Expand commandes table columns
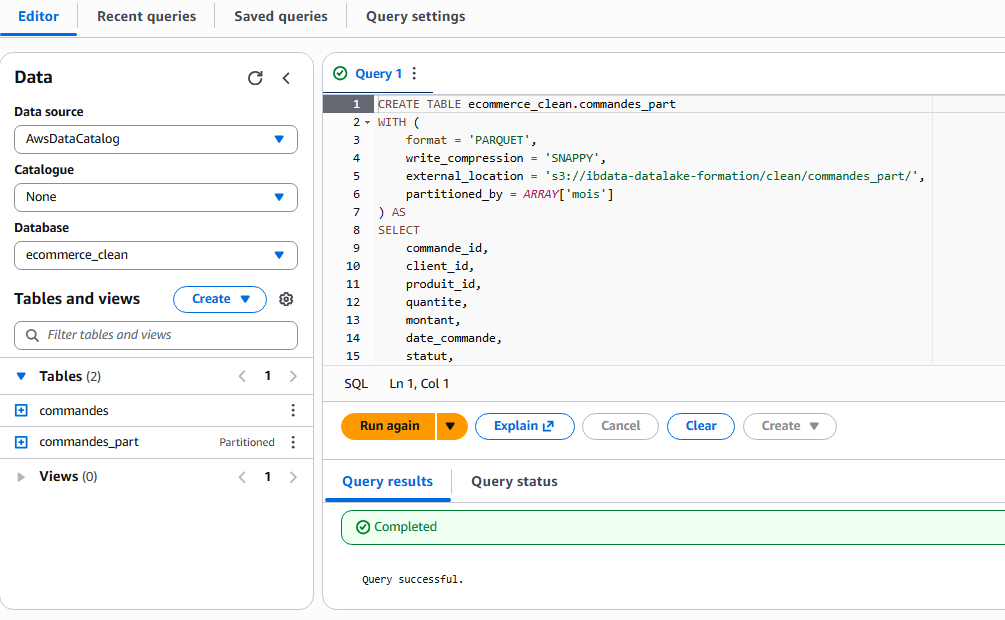 pyautogui.click(x=21, y=410)
